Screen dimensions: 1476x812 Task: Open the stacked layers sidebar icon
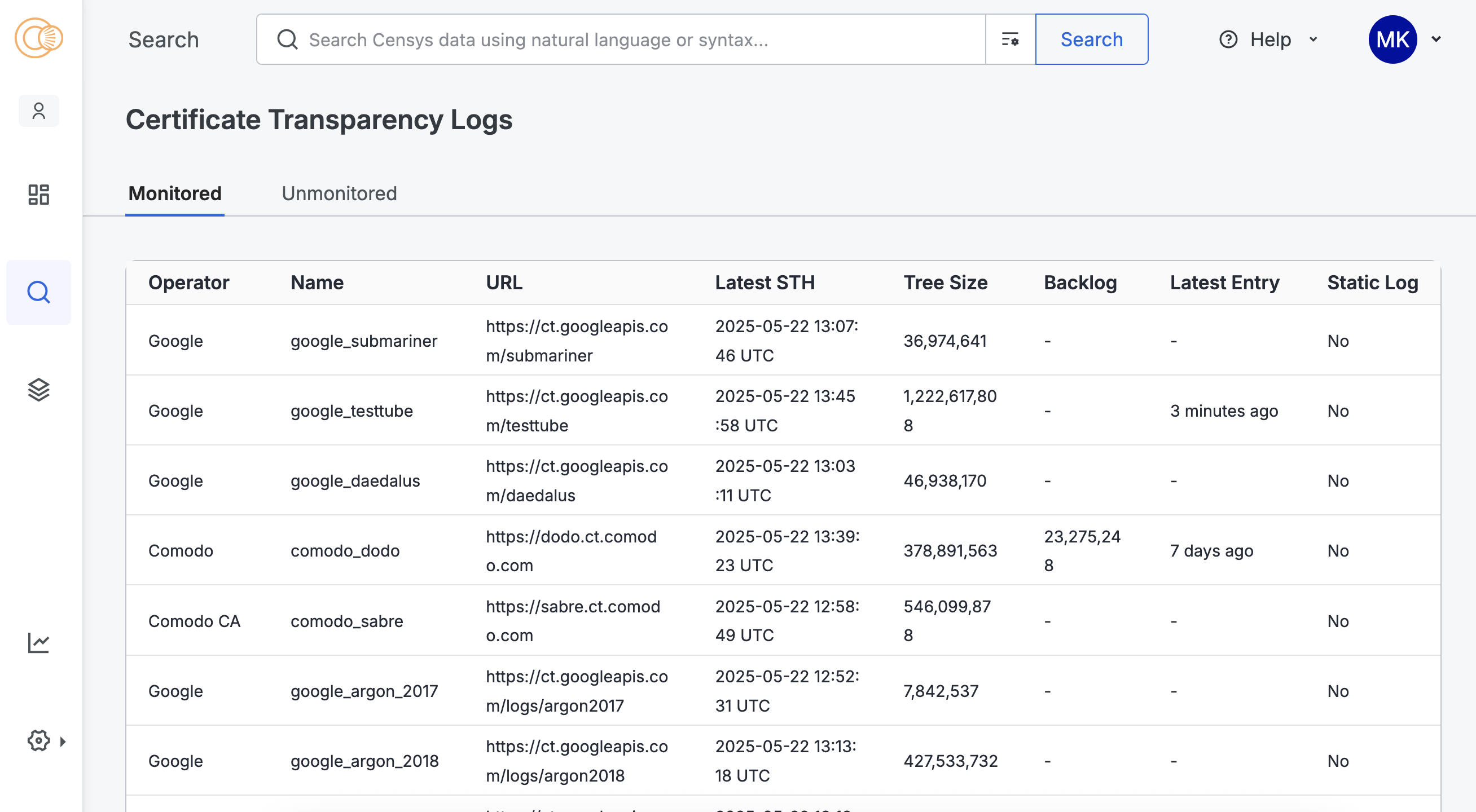pyautogui.click(x=39, y=390)
